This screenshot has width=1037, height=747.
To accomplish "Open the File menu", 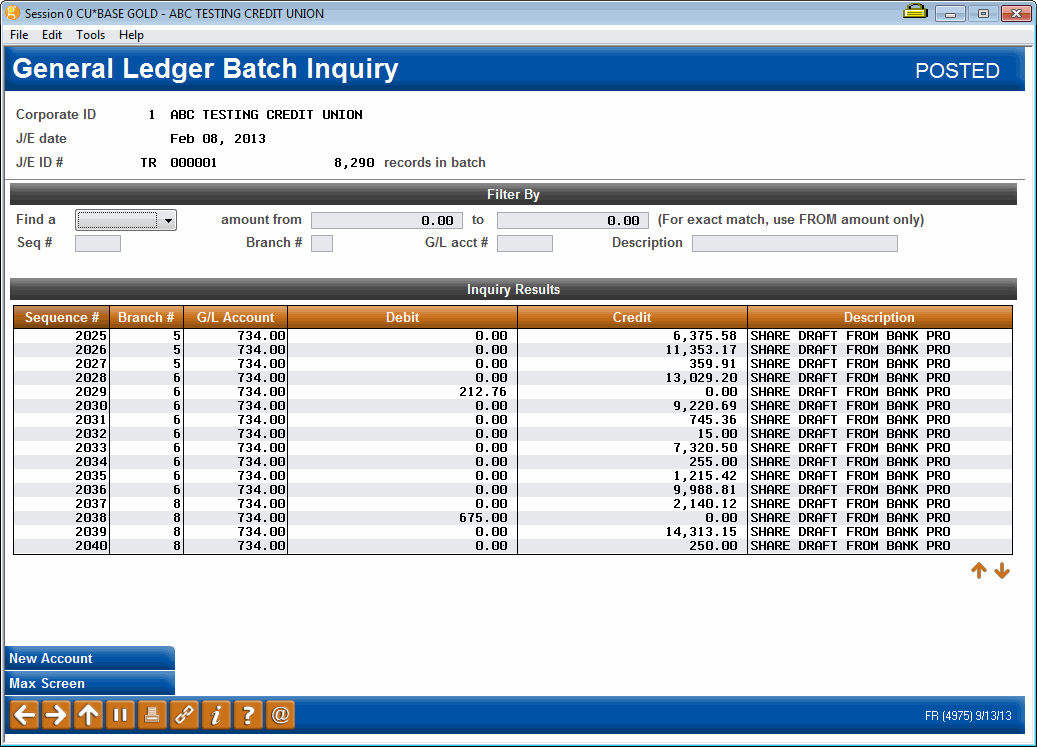I will [x=18, y=34].
